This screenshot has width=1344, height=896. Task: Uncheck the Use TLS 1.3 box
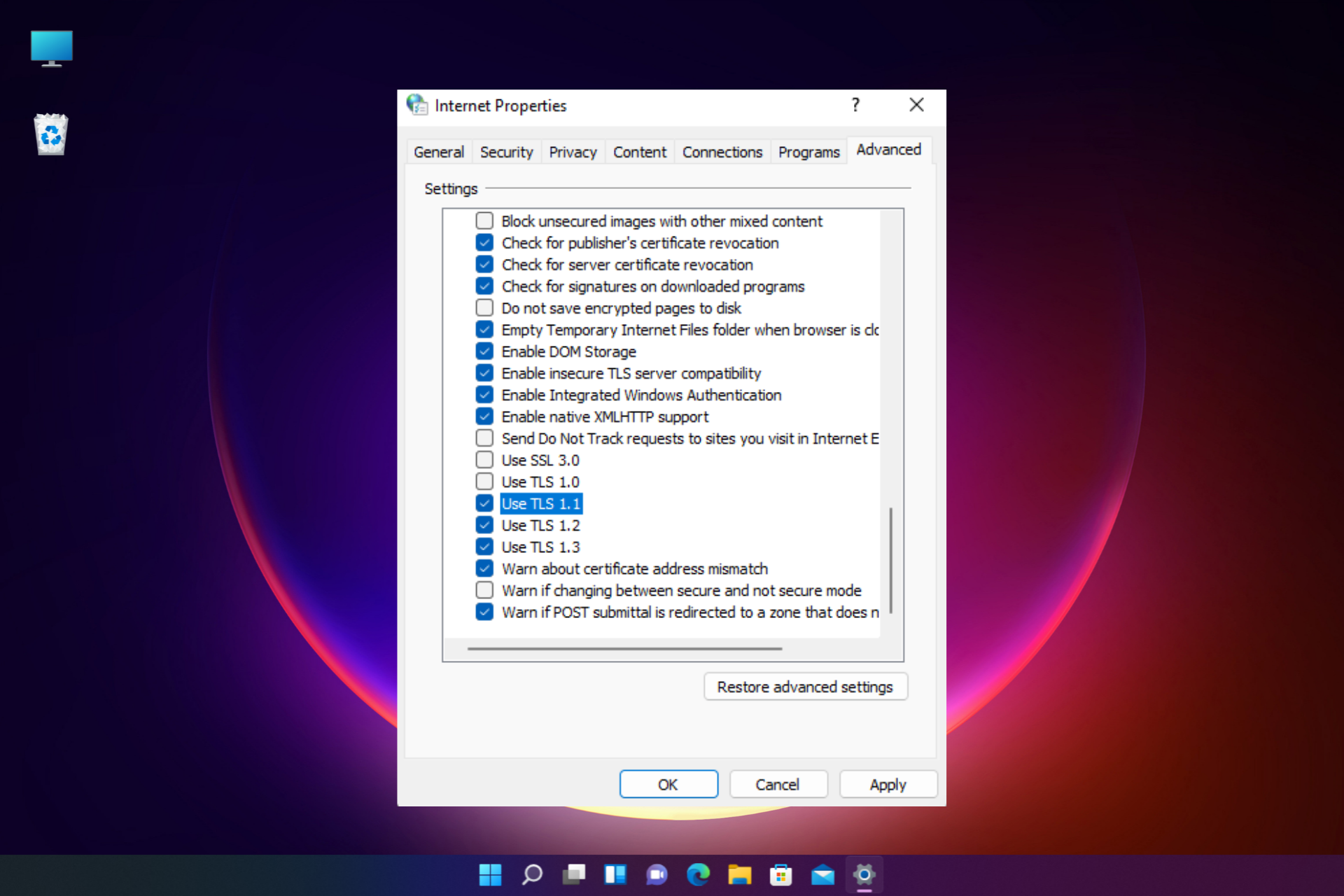click(x=484, y=547)
